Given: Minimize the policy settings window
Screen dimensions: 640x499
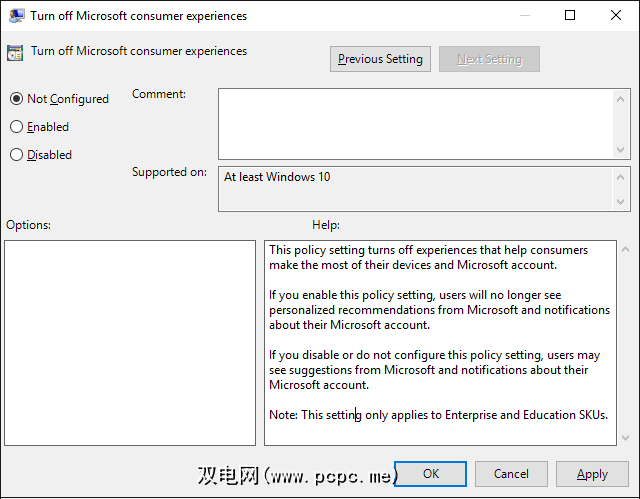Looking at the screenshot, I should point(525,16).
